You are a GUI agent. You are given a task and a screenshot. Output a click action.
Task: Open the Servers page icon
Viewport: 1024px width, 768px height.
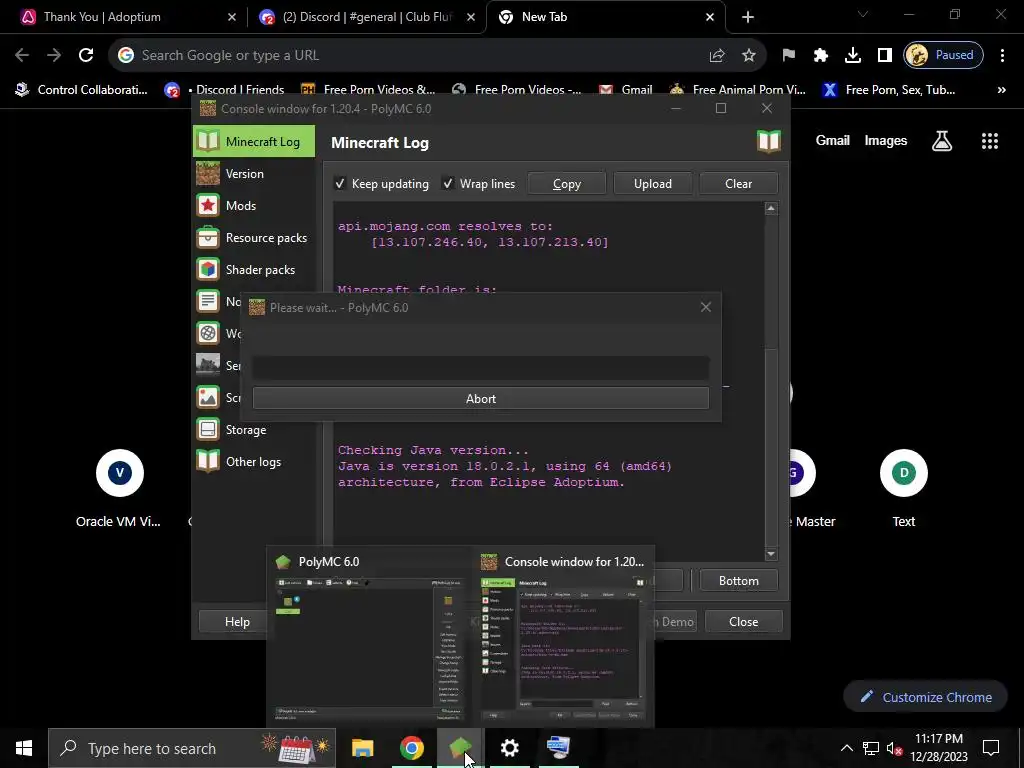tap(208, 366)
